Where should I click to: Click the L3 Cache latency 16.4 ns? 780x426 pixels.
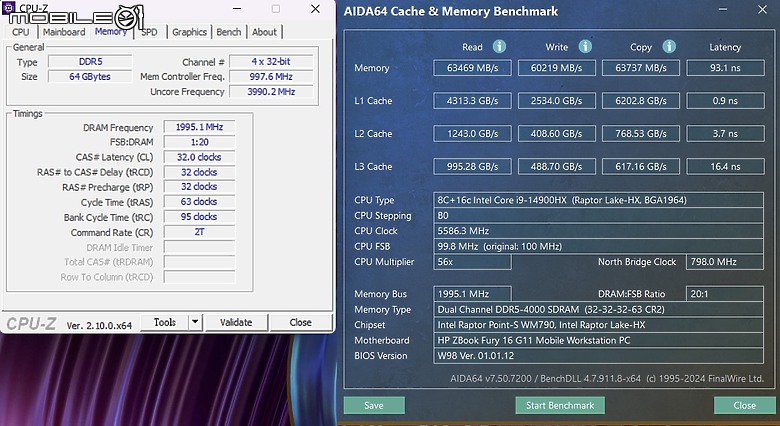pyautogui.click(x=725, y=166)
